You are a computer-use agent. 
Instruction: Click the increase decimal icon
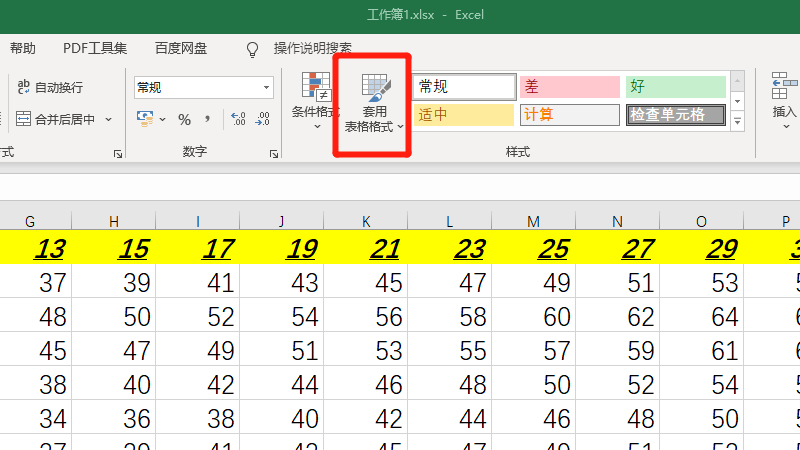238,120
